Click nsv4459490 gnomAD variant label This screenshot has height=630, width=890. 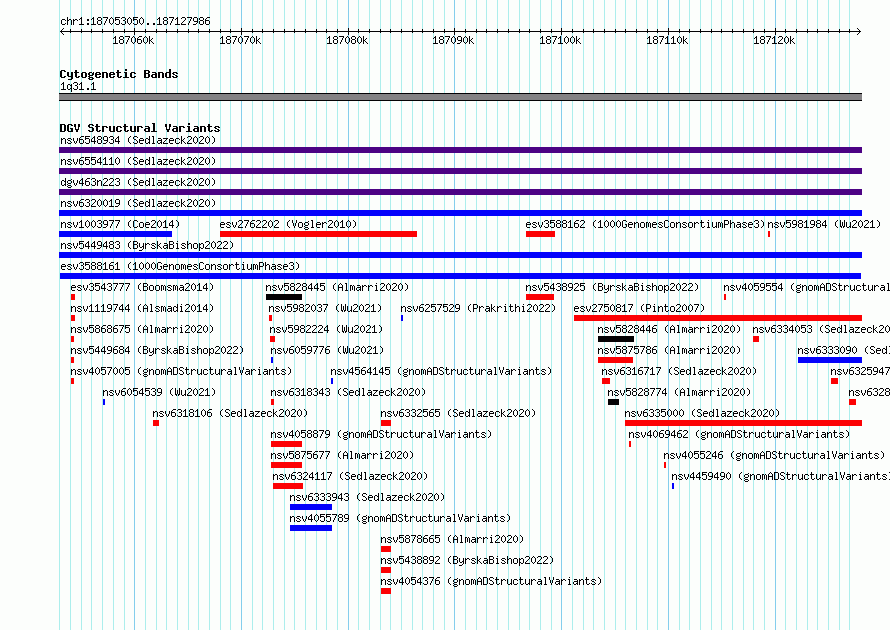tap(780, 476)
